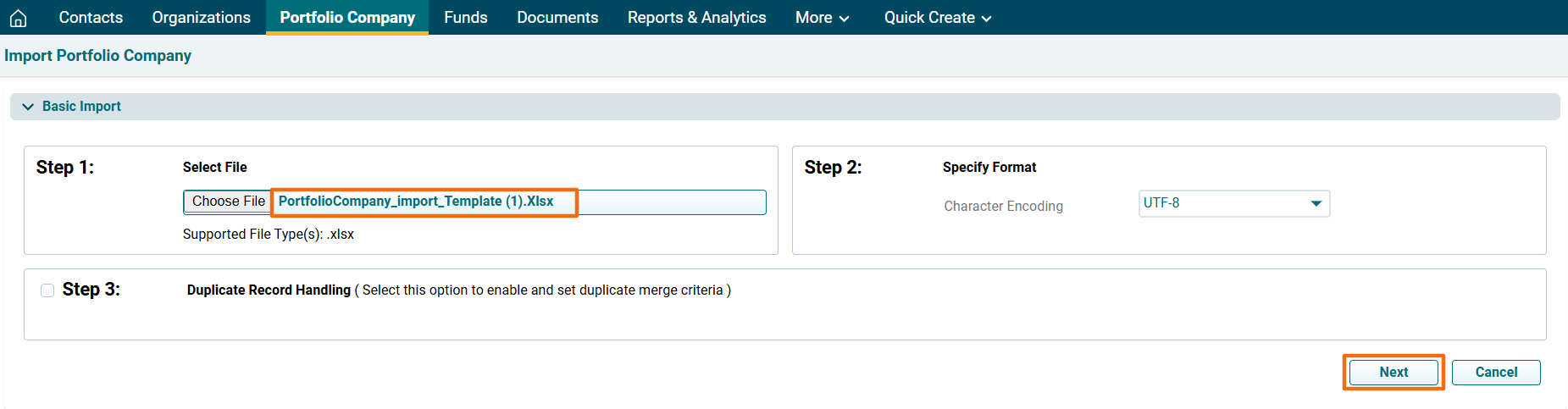Viewport: 1568px width, 409px height.
Task: Expand the More dropdown menu
Action: (822, 18)
